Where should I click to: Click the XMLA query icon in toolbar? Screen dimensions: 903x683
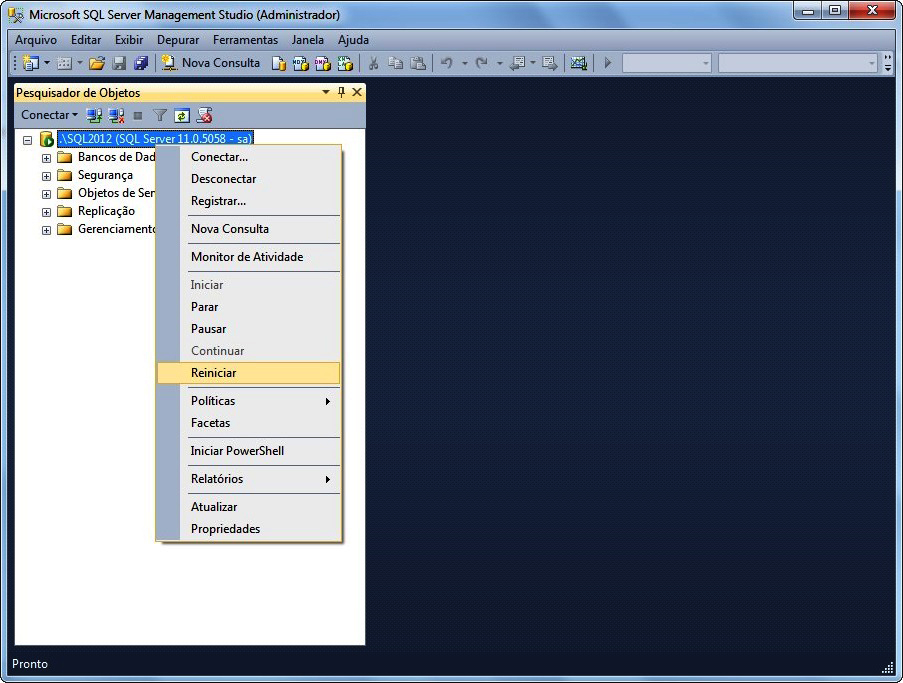[345, 63]
